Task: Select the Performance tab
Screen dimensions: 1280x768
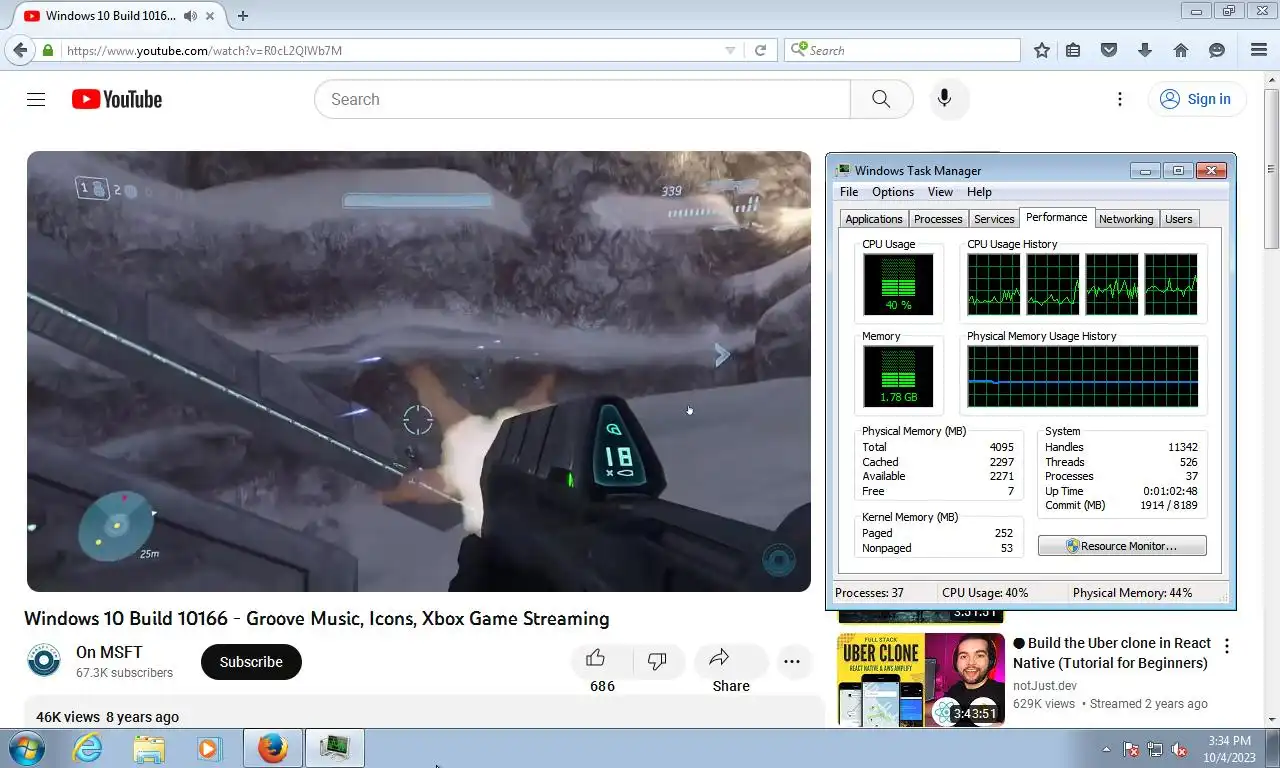Action: [x=1057, y=217]
